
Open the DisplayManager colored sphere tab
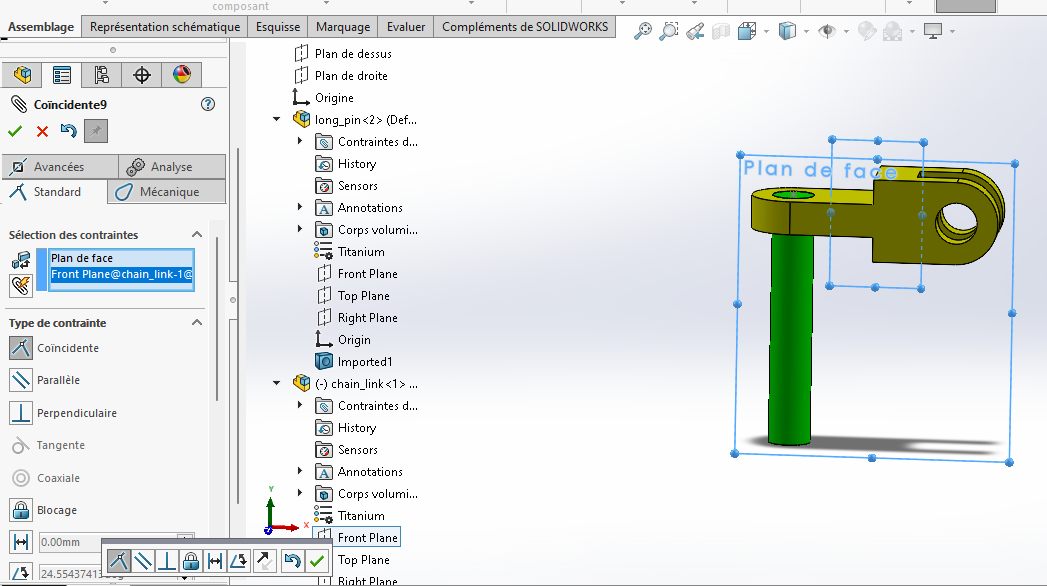181,75
